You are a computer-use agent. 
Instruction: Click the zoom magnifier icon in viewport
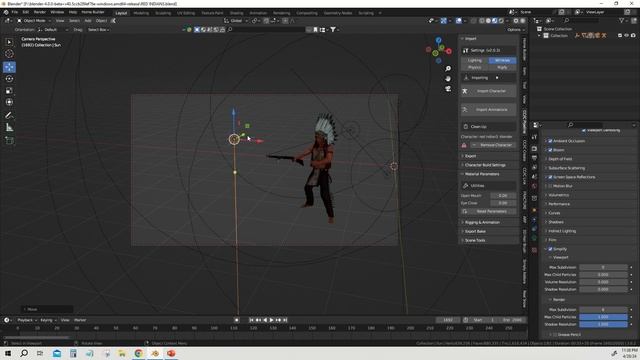(448, 69)
